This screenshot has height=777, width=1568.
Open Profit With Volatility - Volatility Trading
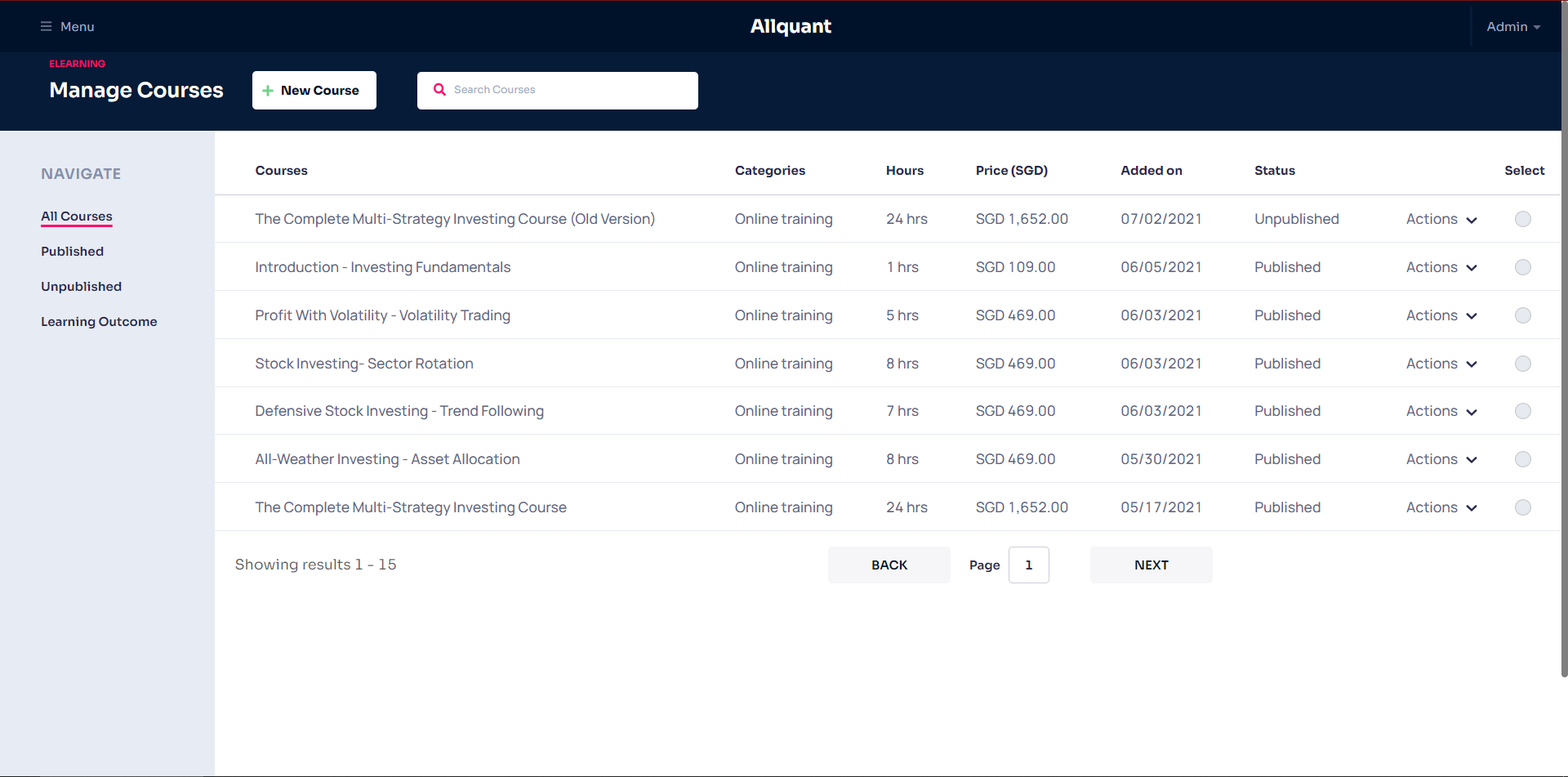[382, 315]
